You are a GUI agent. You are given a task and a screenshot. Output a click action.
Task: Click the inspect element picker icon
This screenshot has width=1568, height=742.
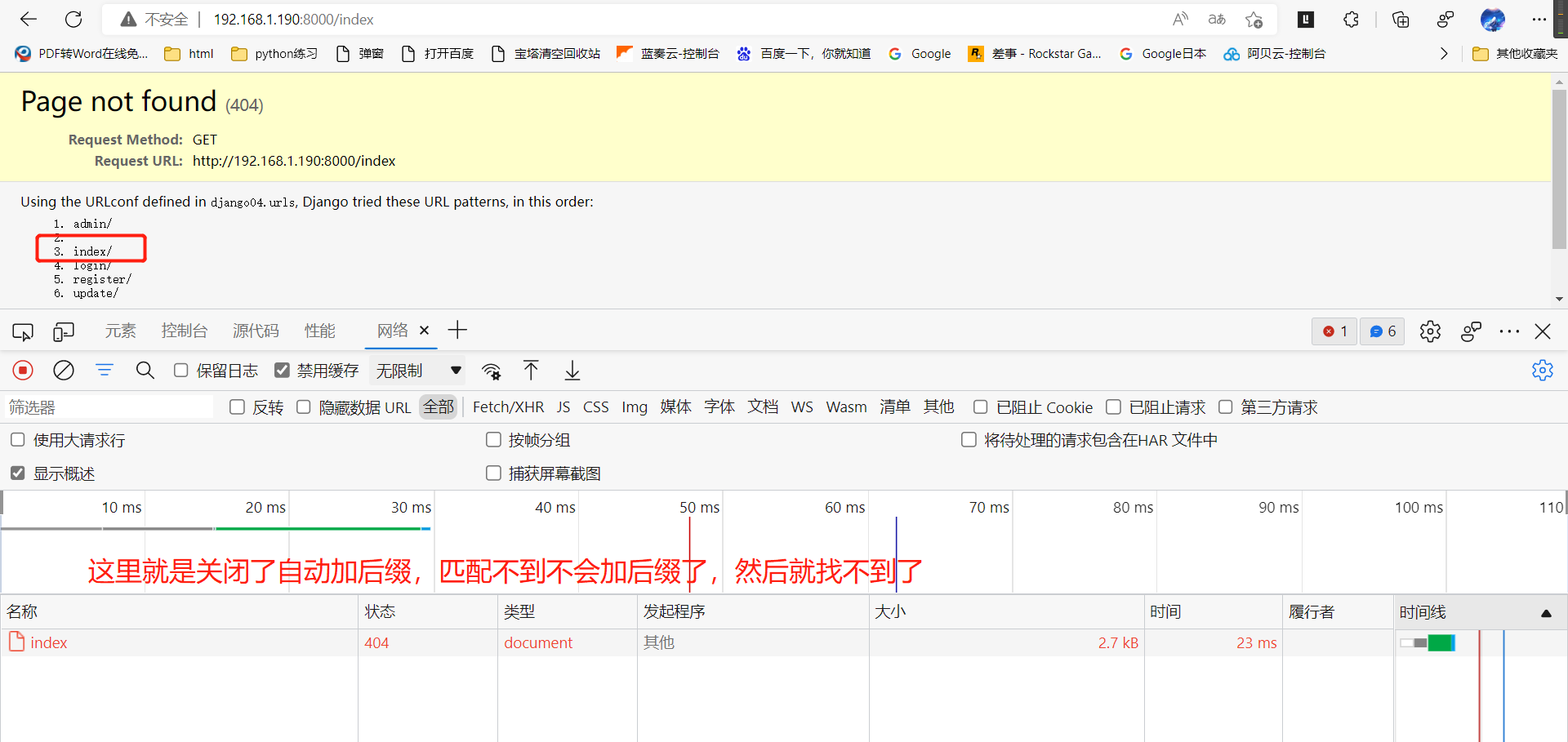pos(23,331)
